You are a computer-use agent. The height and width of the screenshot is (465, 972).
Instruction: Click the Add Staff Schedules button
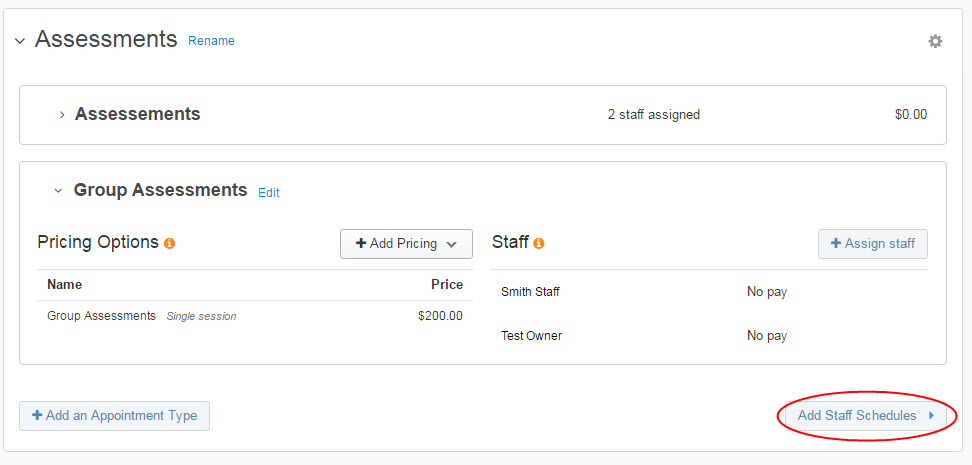(x=865, y=416)
